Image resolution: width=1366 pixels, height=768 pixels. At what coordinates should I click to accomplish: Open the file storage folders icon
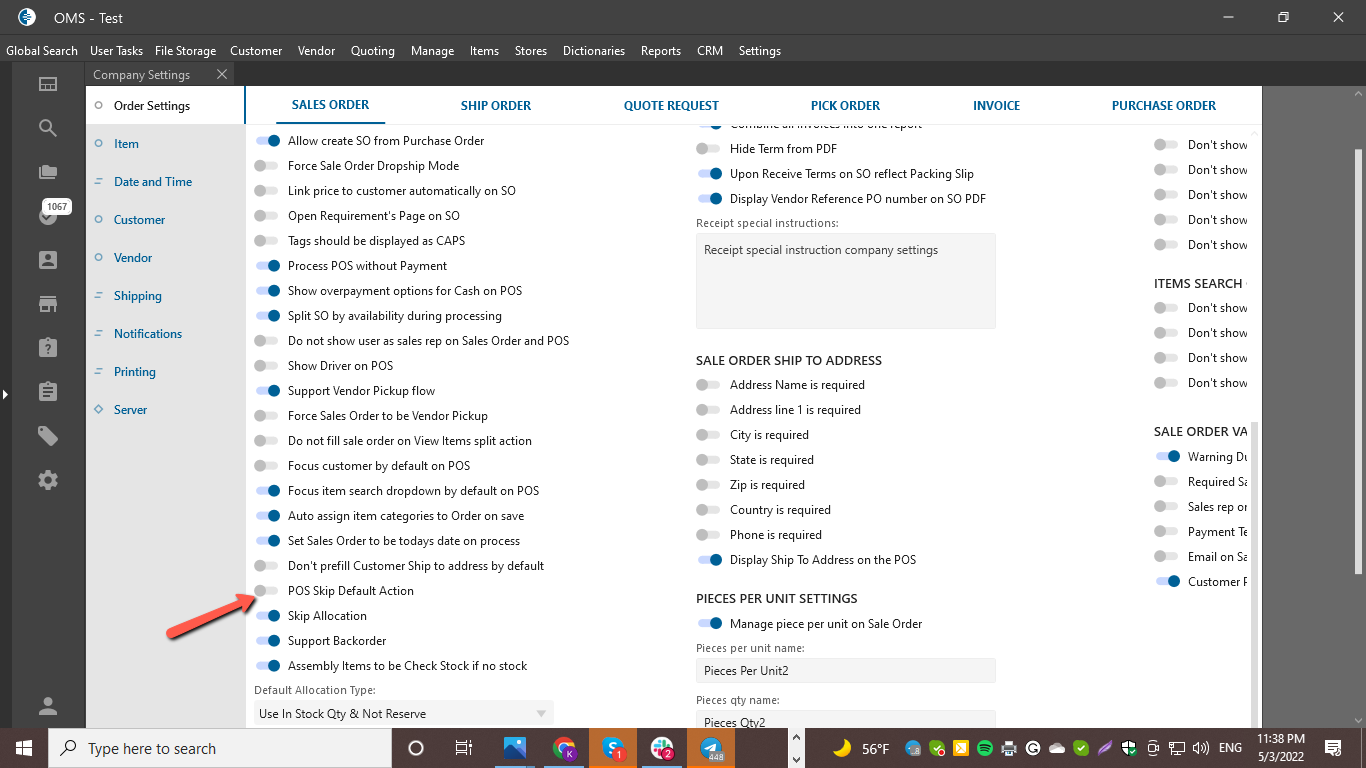(x=47, y=172)
